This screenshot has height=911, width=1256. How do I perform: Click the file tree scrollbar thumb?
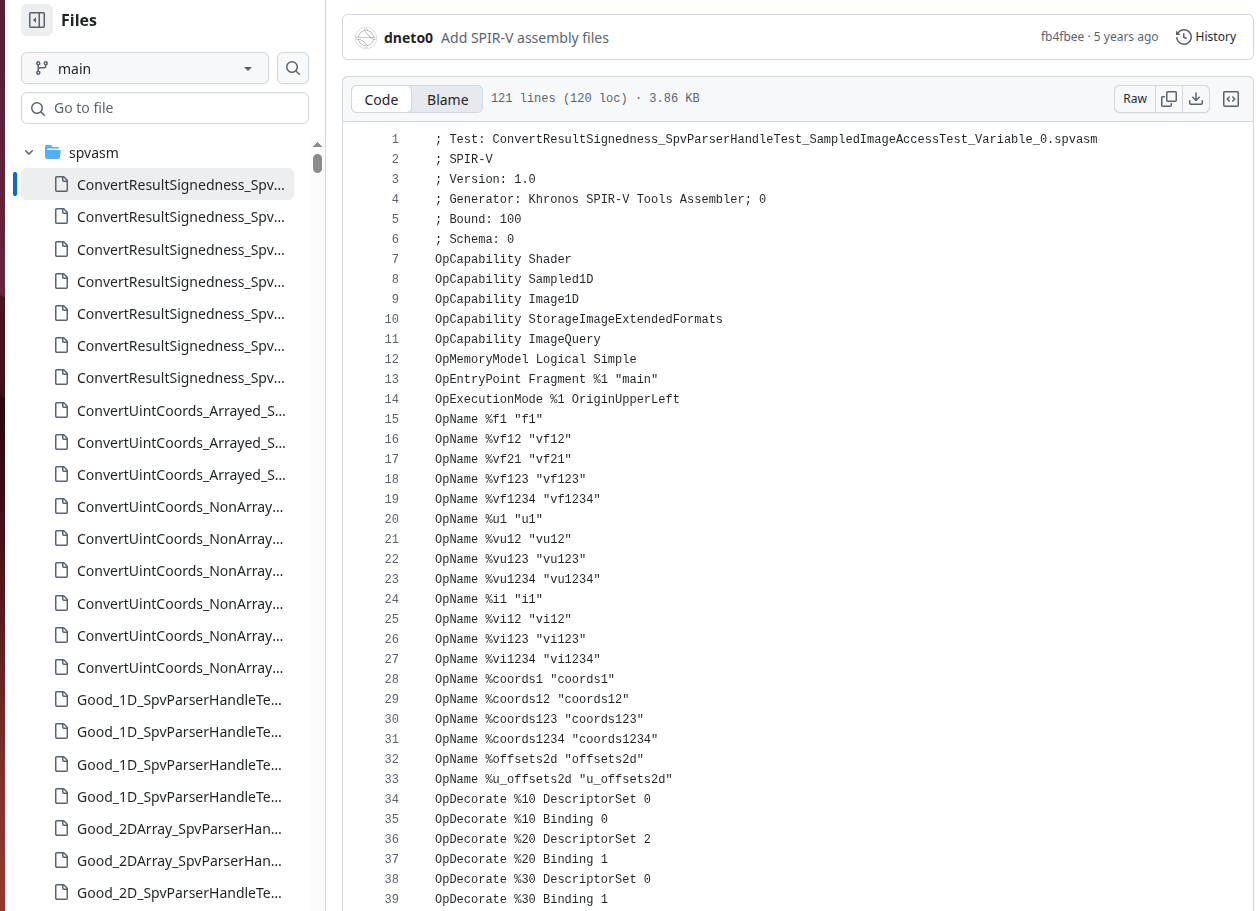pos(317,163)
